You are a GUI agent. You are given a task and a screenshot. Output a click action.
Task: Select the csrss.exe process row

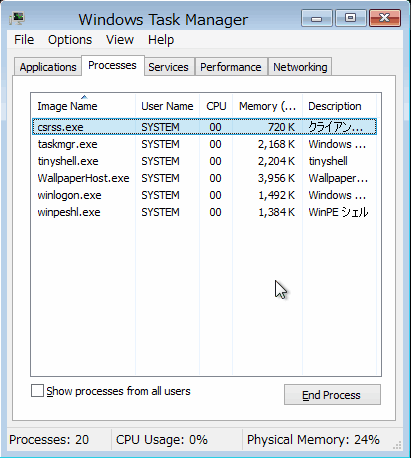coord(204,127)
